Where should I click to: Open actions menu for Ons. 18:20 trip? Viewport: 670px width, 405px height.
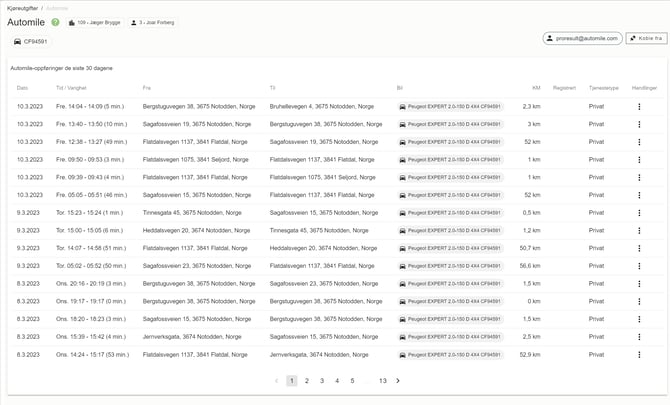click(639, 319)
